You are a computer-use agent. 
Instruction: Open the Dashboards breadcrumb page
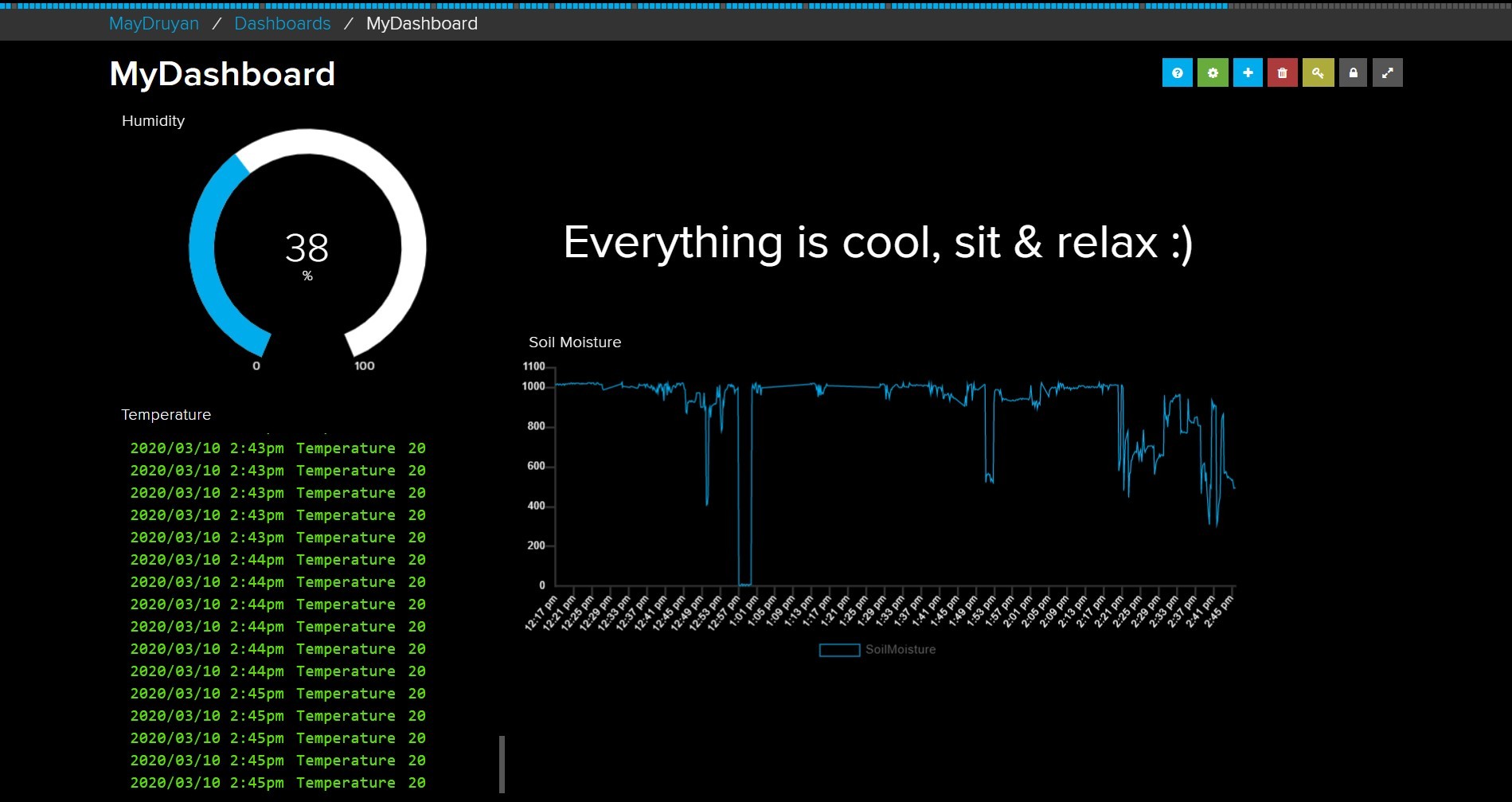pyautogui.click(x=282, y=23)
